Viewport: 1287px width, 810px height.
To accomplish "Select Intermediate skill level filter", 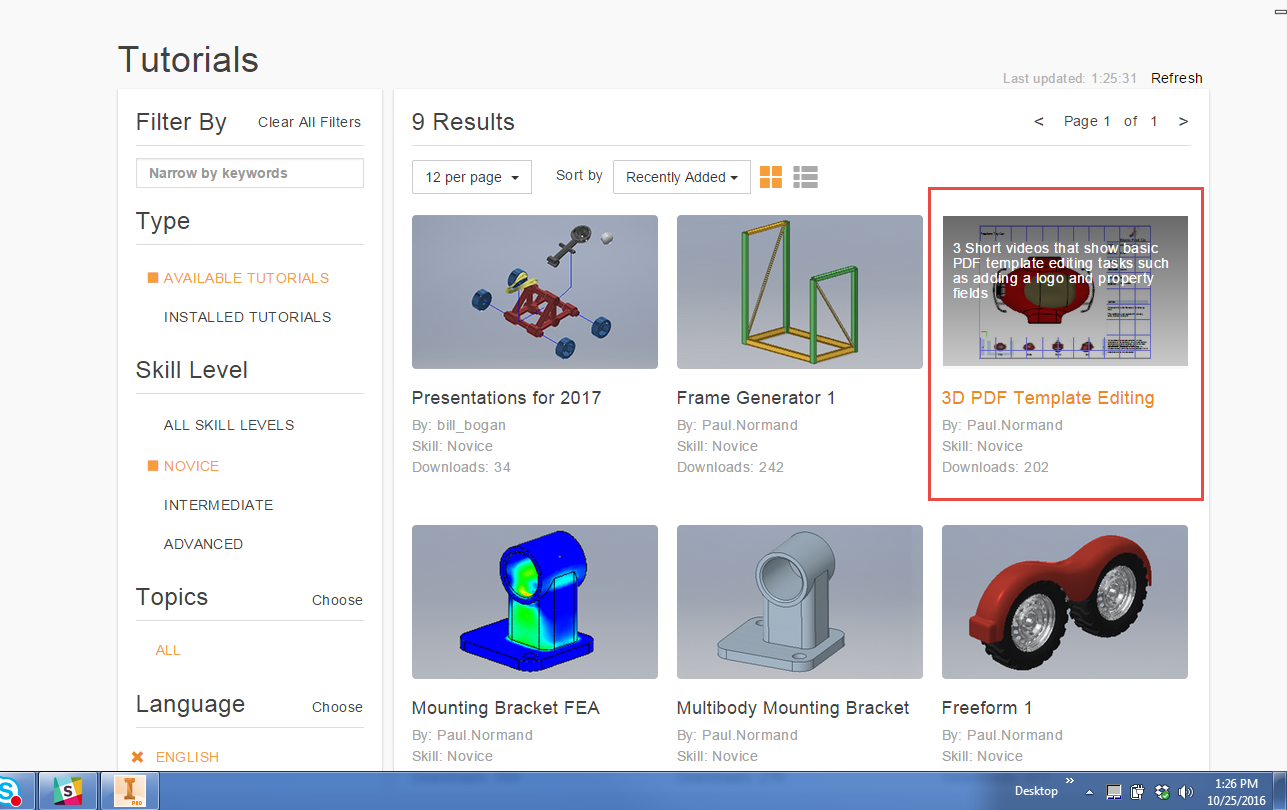I will (x=218, y=505).
